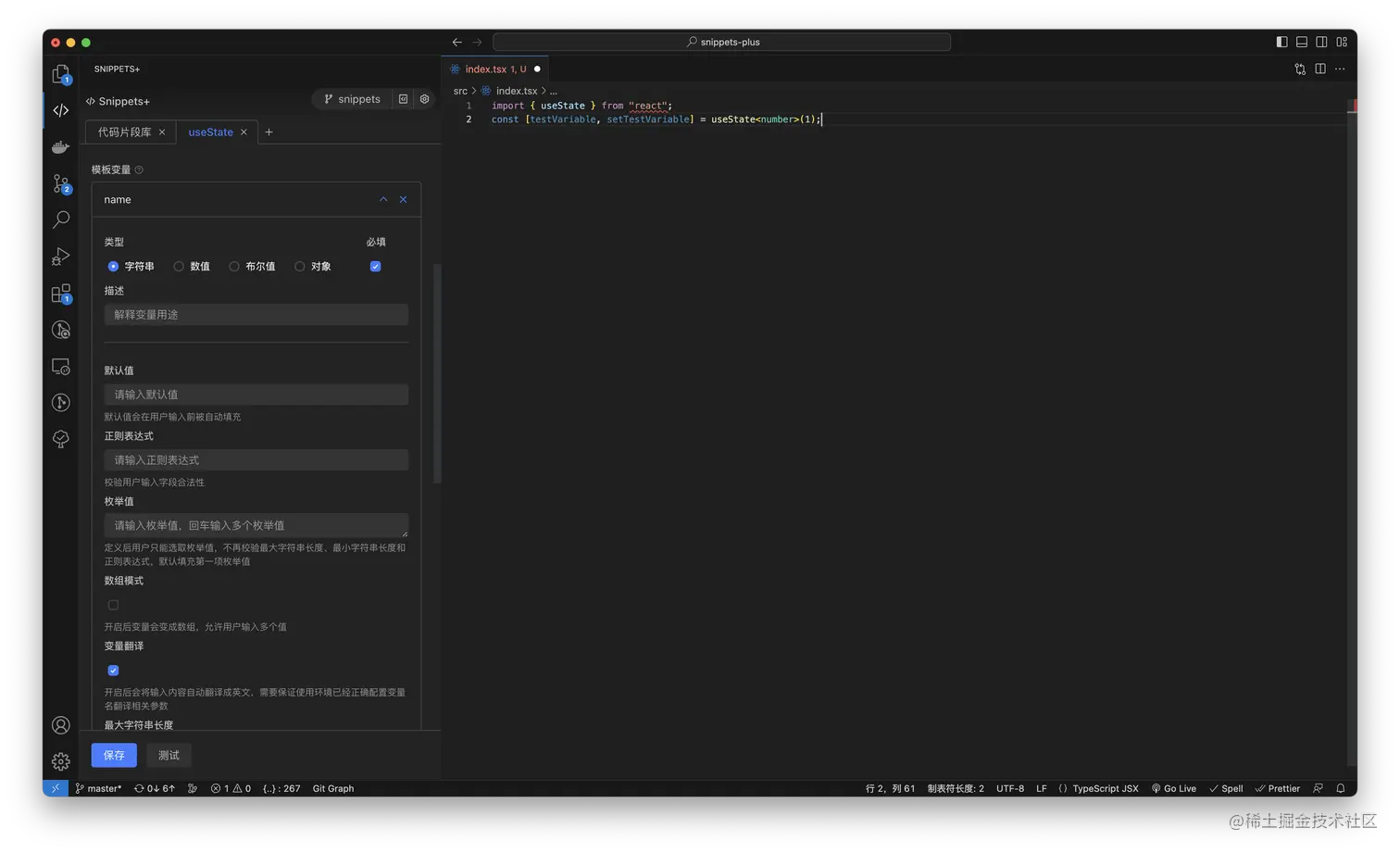Enable the 数组模式 checkbox
The image size is (1400, 853).
coord(113,605)
